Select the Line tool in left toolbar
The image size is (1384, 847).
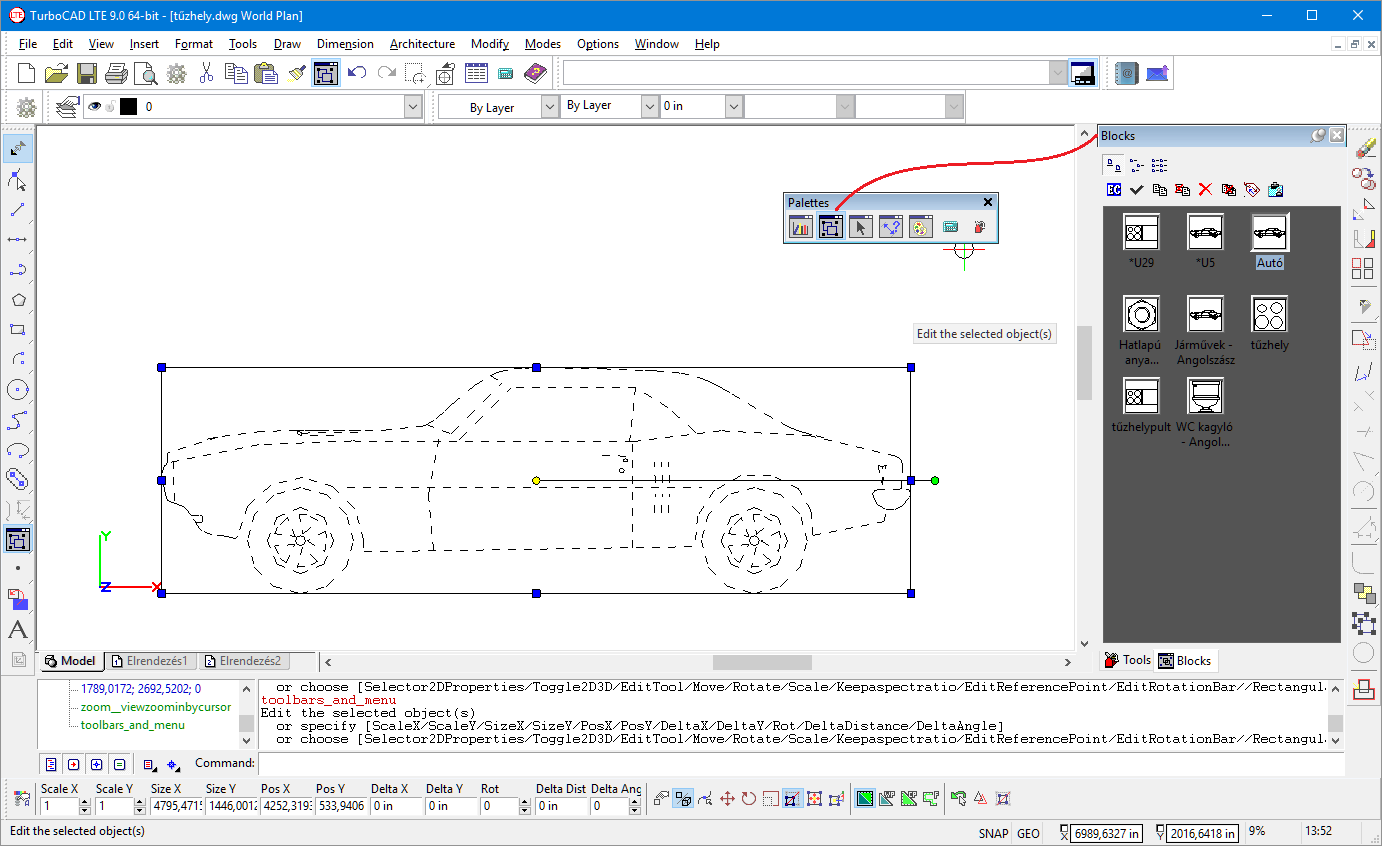(18, 210)
